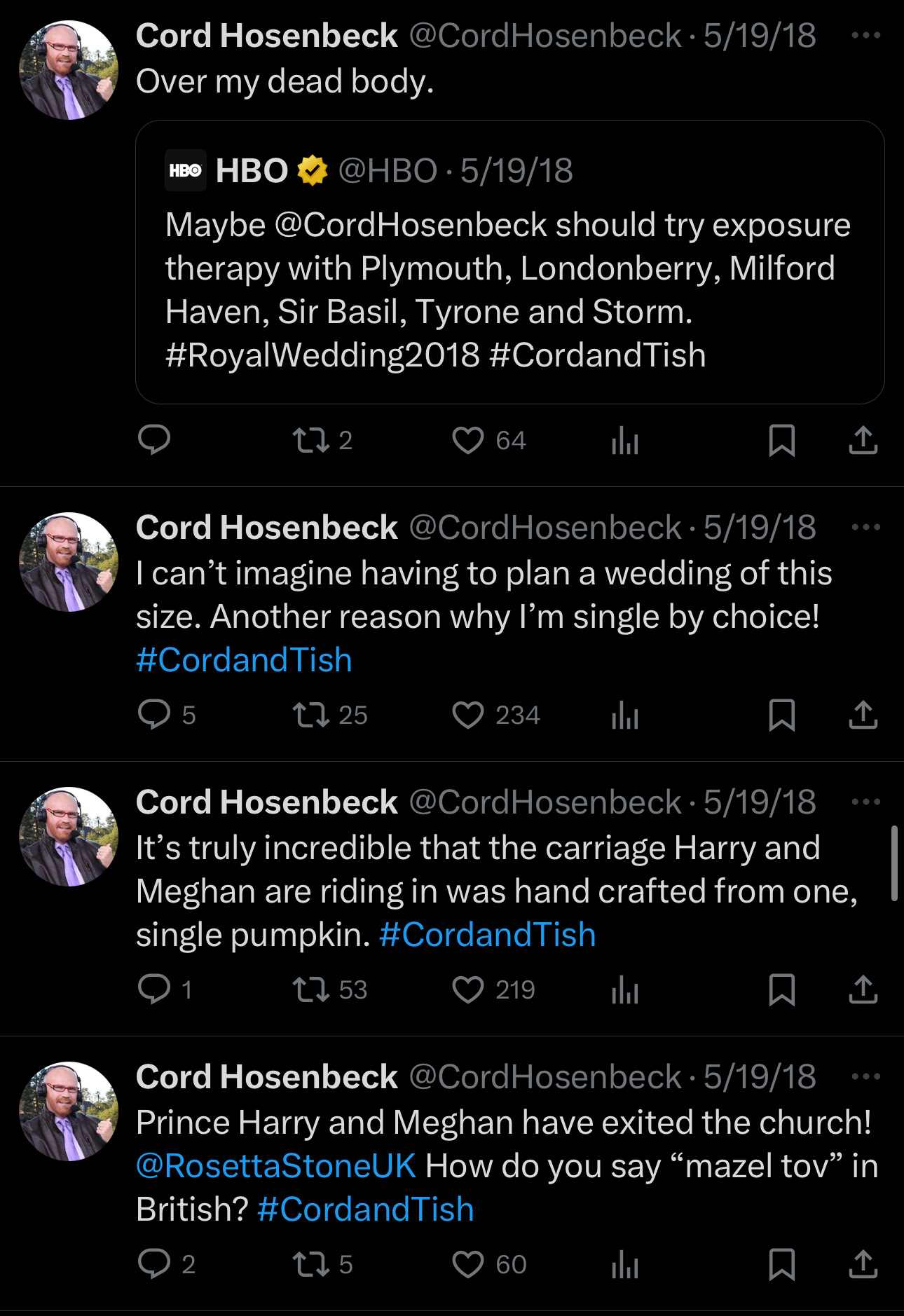
Task: Open more options on the "mazel tov" tweet
Action: click(865, 1077)
